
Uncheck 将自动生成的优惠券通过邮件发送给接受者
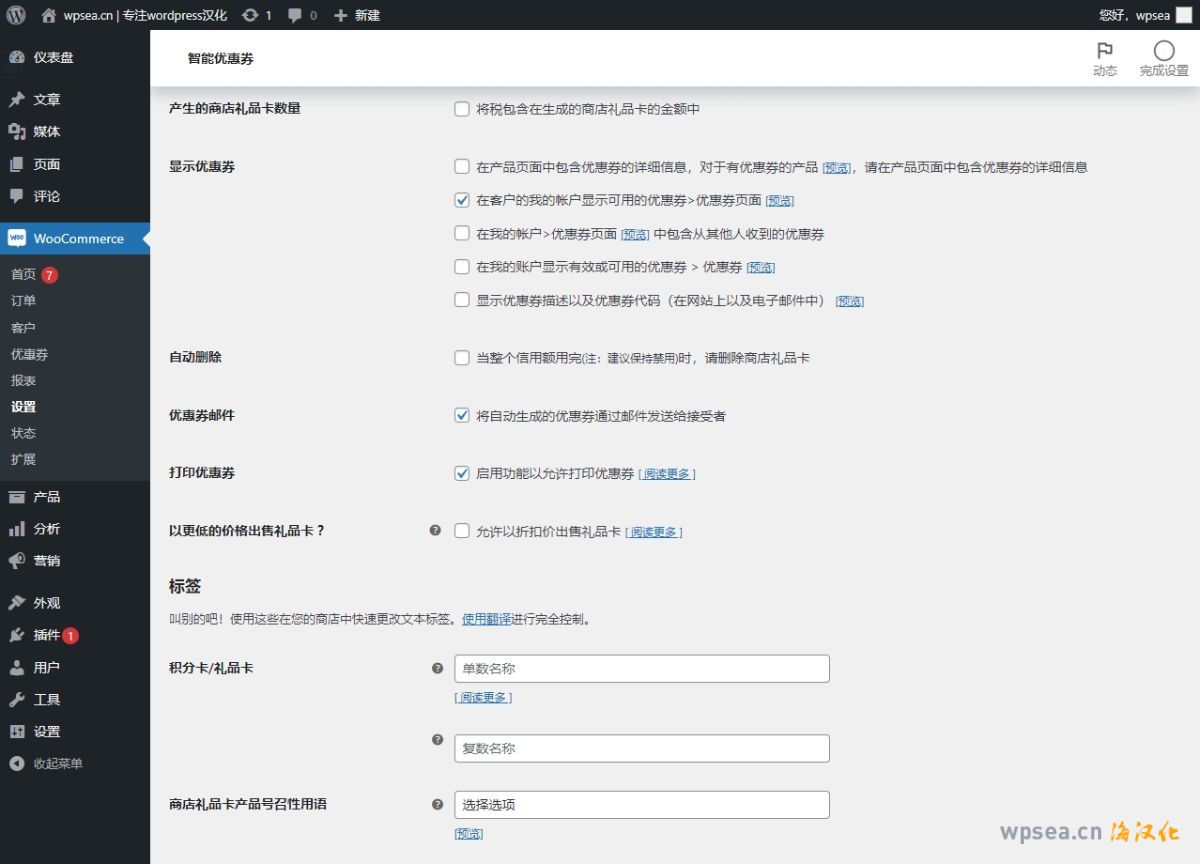pyautogui.click(x=462, y=415)
